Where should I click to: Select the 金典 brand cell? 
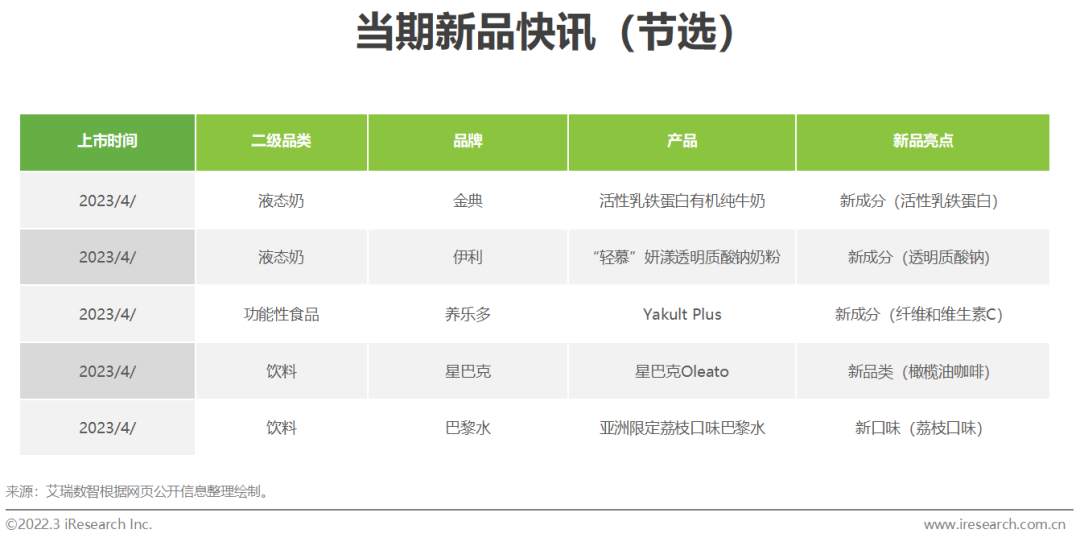(x=468, y=200)
